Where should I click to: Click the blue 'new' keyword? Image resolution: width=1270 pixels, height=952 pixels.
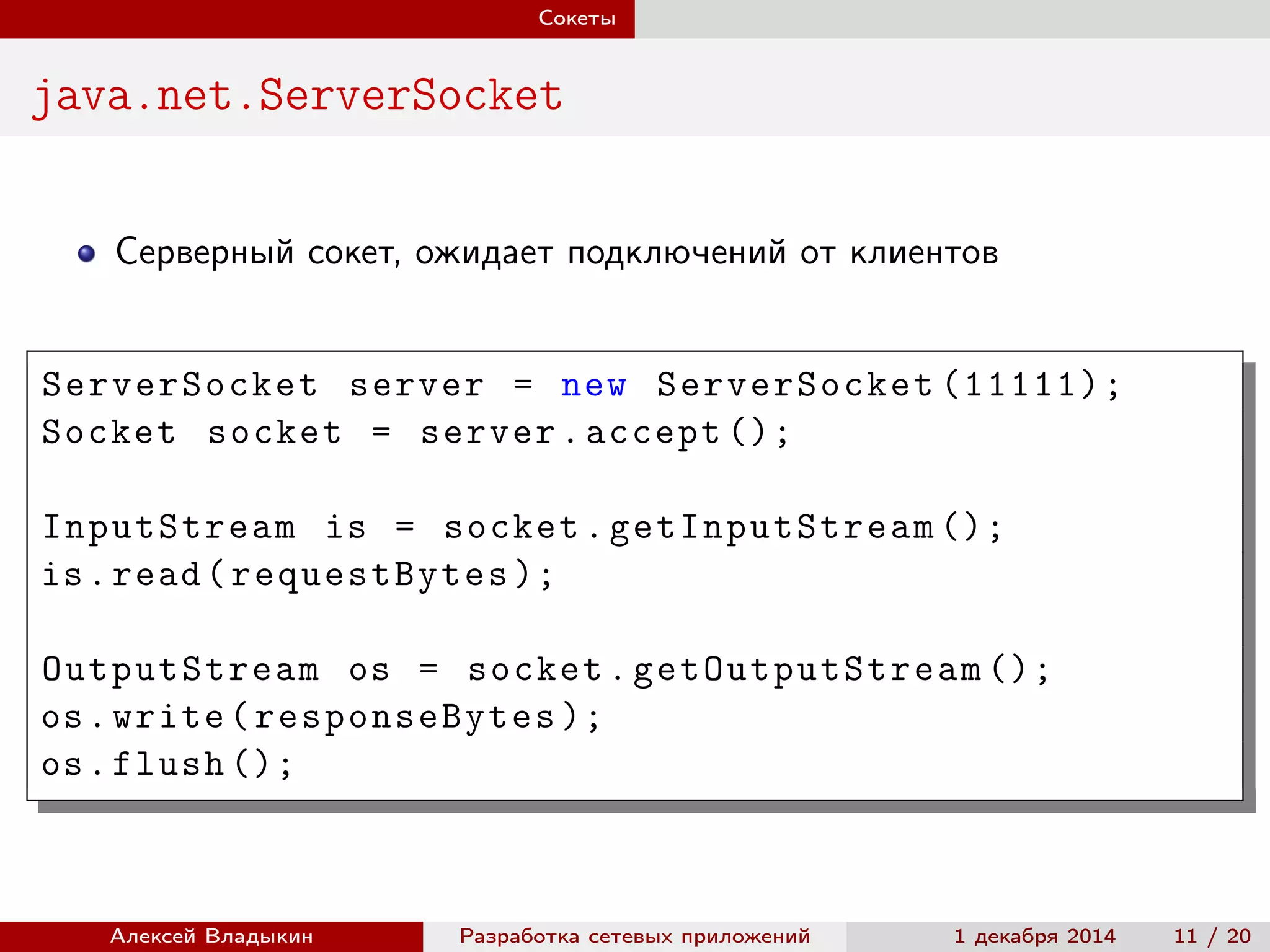pos(593,386)
